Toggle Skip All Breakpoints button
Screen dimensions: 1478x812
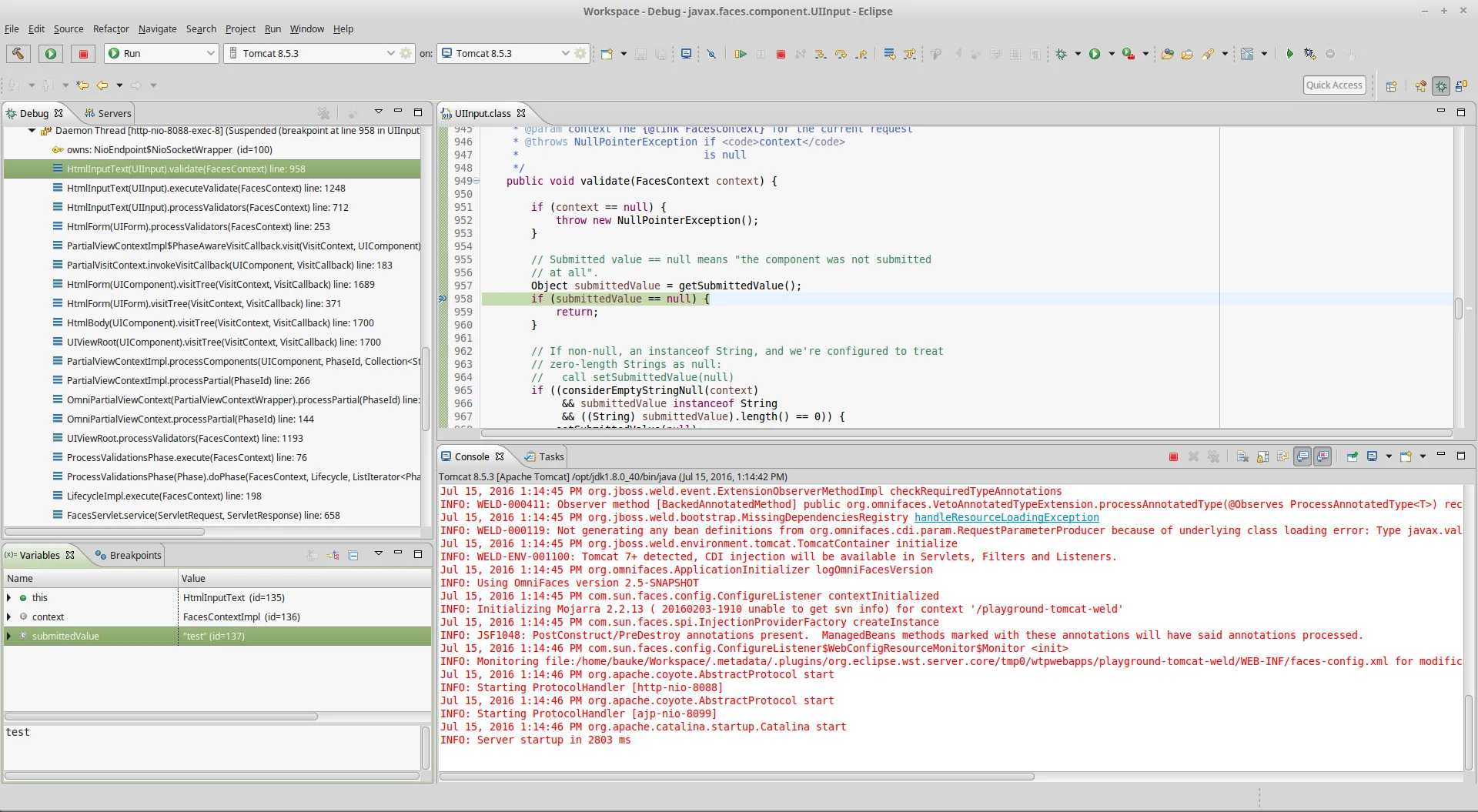point(711,54)
